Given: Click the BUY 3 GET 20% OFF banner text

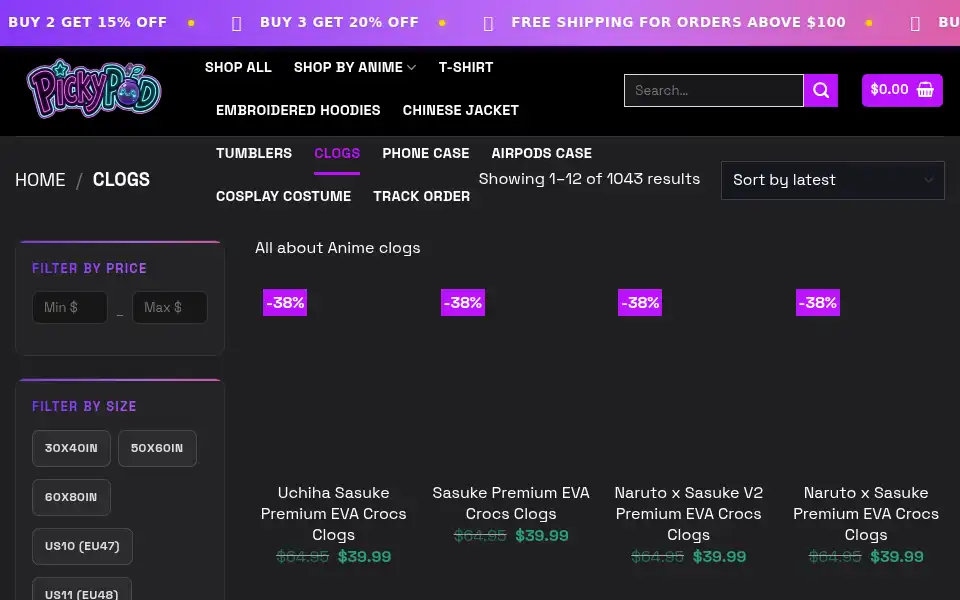Looking at the screenshot, I should tap(339, 23).
